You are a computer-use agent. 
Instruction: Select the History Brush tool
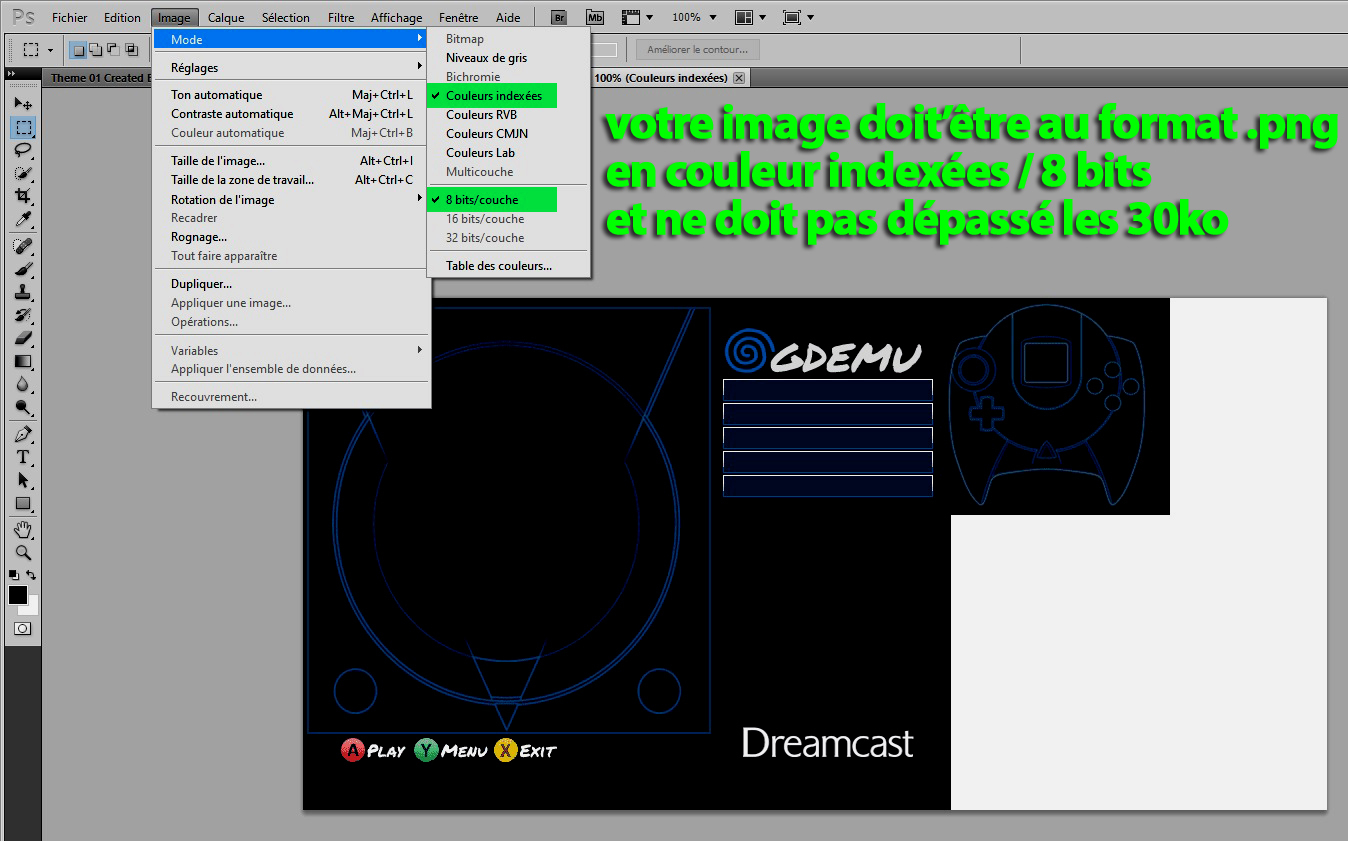click(x=23, y=315)
